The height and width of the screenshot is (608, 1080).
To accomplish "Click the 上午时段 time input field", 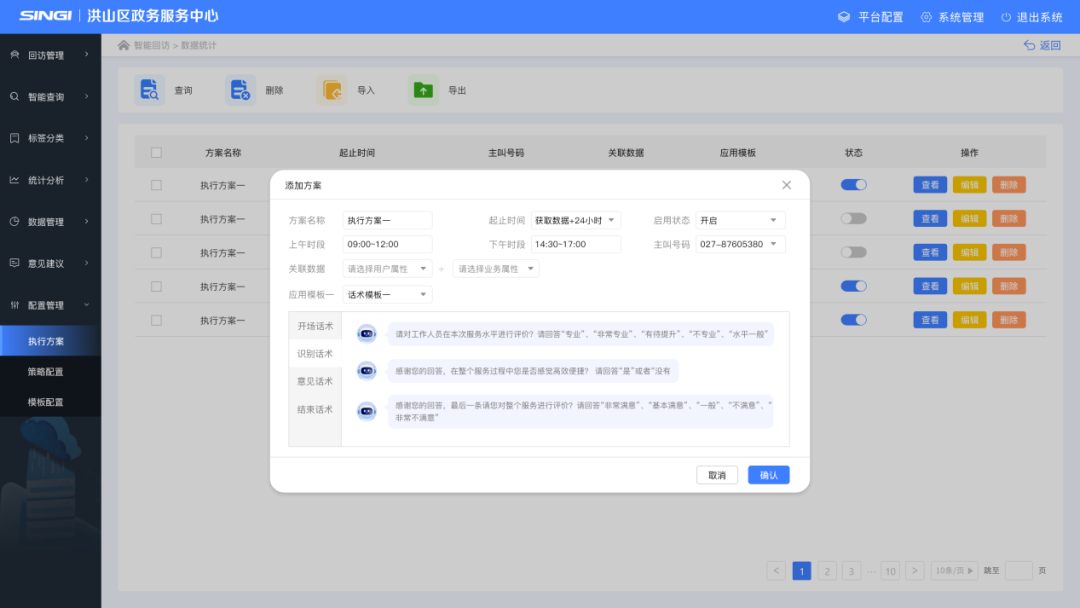I will 387,244.
